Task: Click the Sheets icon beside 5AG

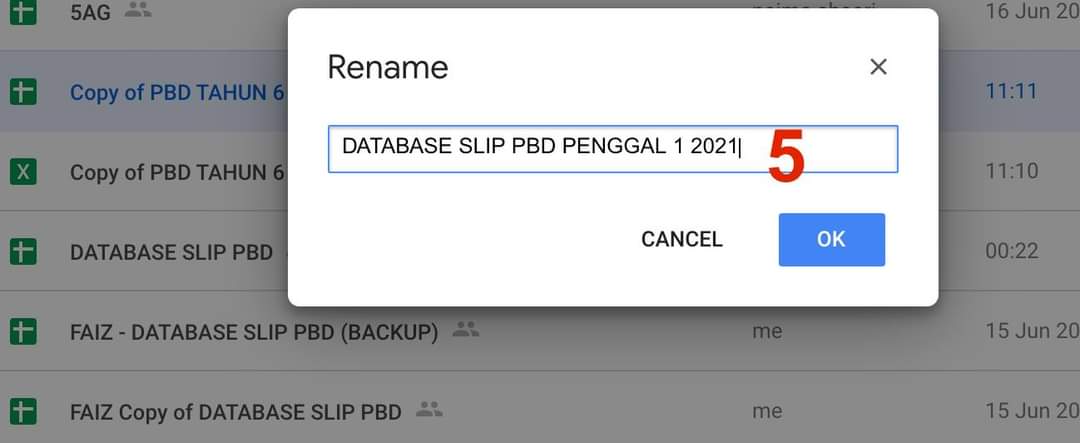Action: tap(23, 13)
